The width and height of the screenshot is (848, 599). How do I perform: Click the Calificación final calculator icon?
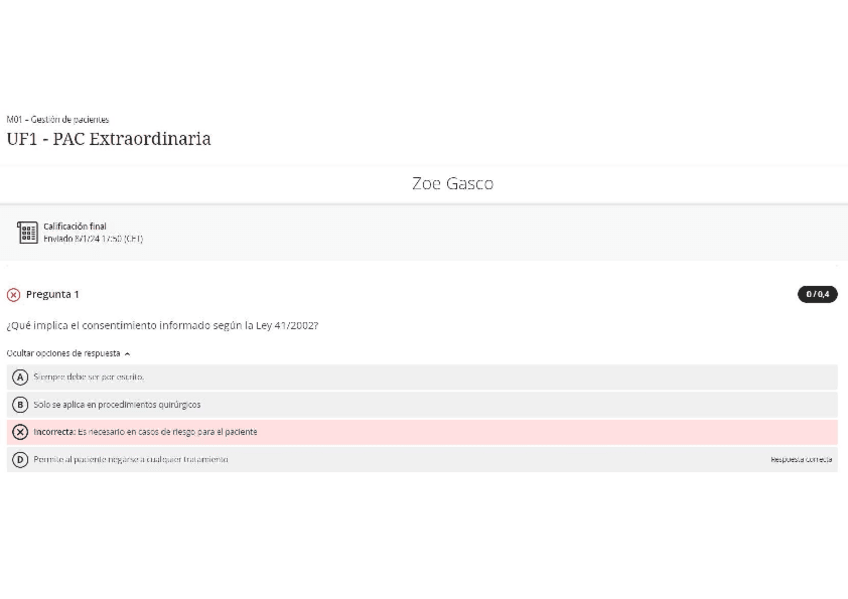(x=27, y=233)
